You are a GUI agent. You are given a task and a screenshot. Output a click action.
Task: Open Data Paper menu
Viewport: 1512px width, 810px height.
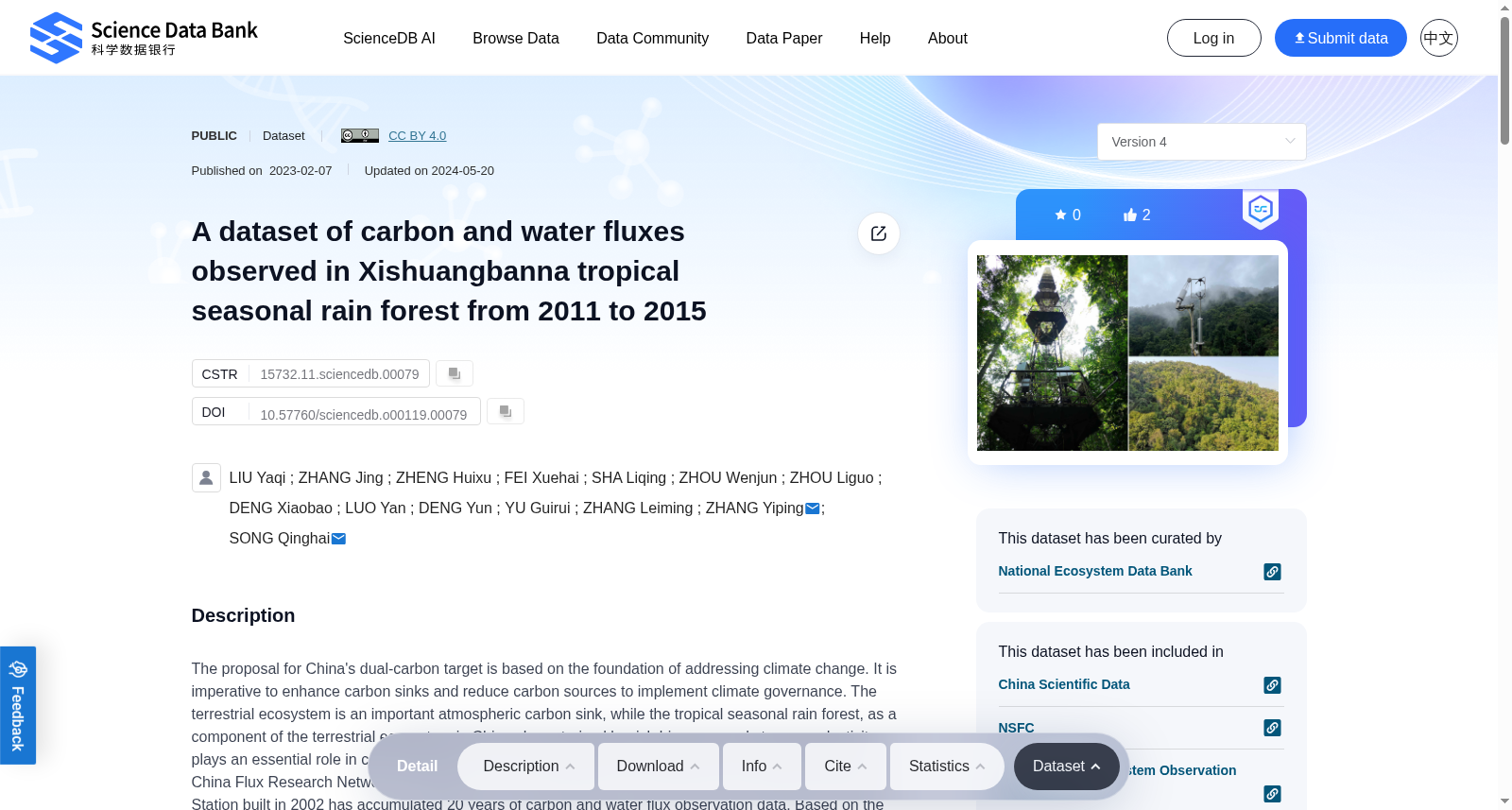[784, 38]
